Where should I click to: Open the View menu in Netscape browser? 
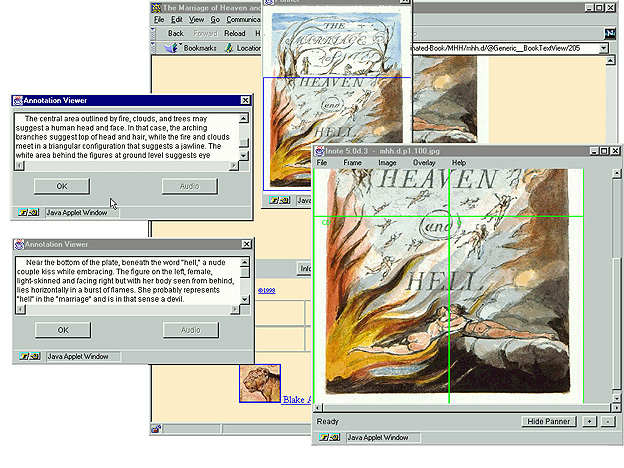[196, 20]
